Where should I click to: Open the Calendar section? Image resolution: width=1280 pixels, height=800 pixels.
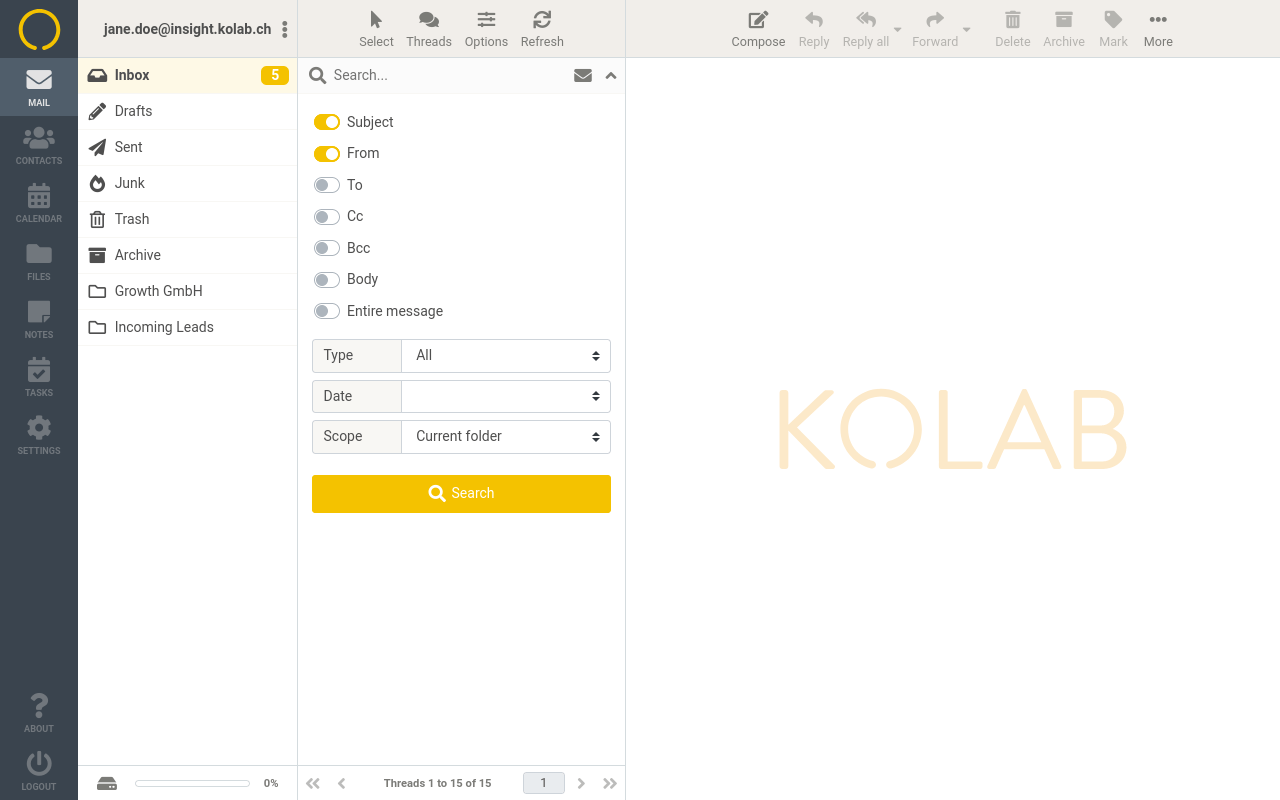39,203
